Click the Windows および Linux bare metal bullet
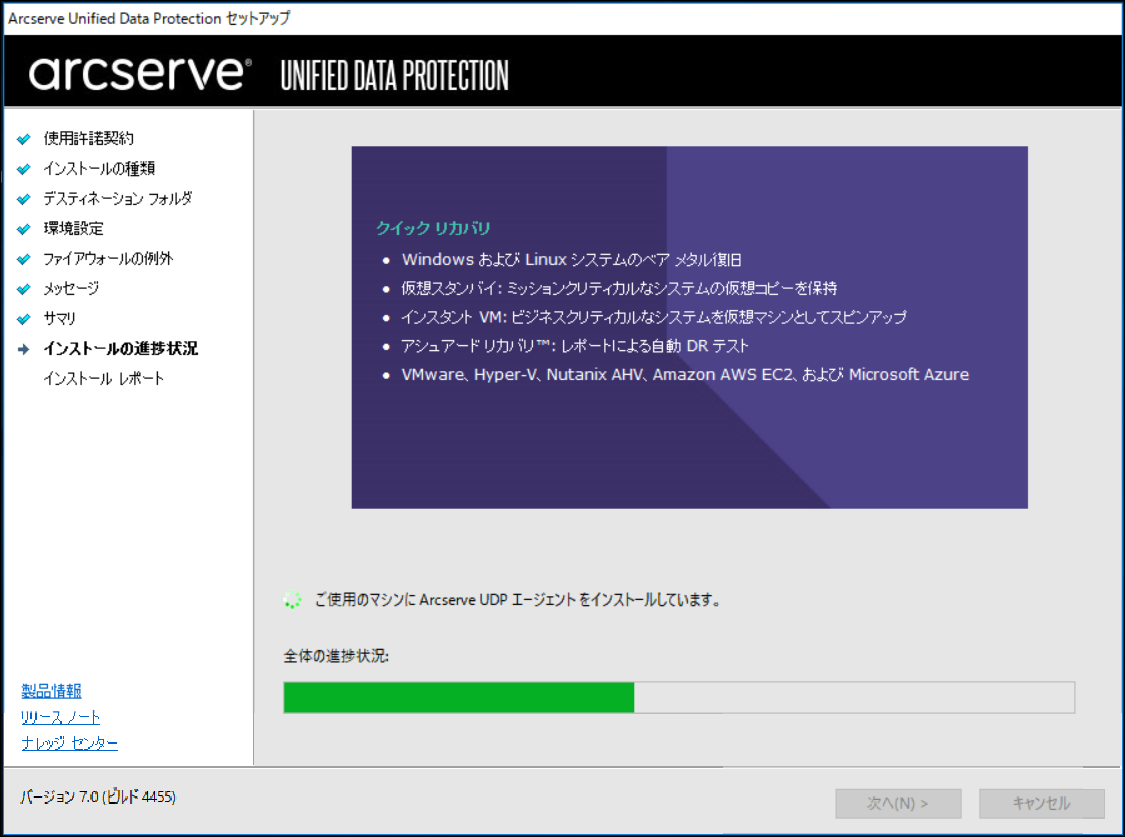The height and width of the screenshot is (837, 1125). [571, 260]
